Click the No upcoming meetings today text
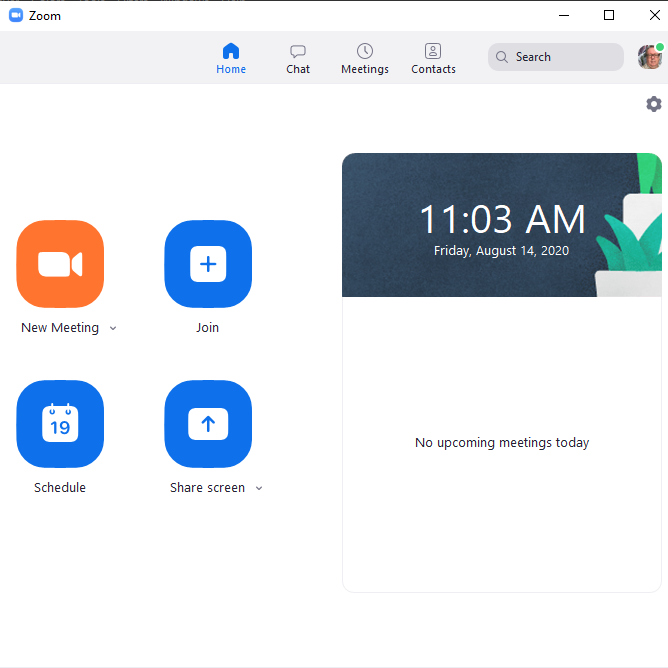Image resolution: width=668 pixels, height=668 pixels. pyautogui.click(x=502, y=443)
